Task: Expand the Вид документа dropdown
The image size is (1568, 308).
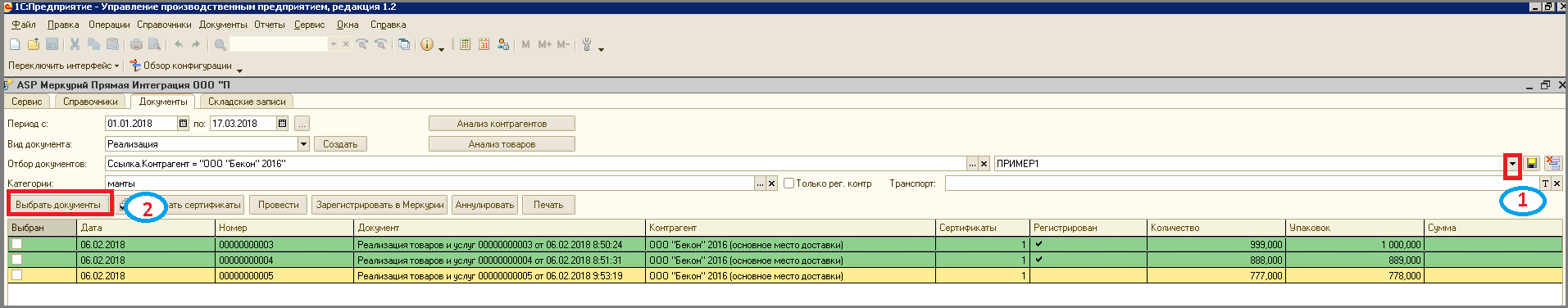Action: [303, 144]
